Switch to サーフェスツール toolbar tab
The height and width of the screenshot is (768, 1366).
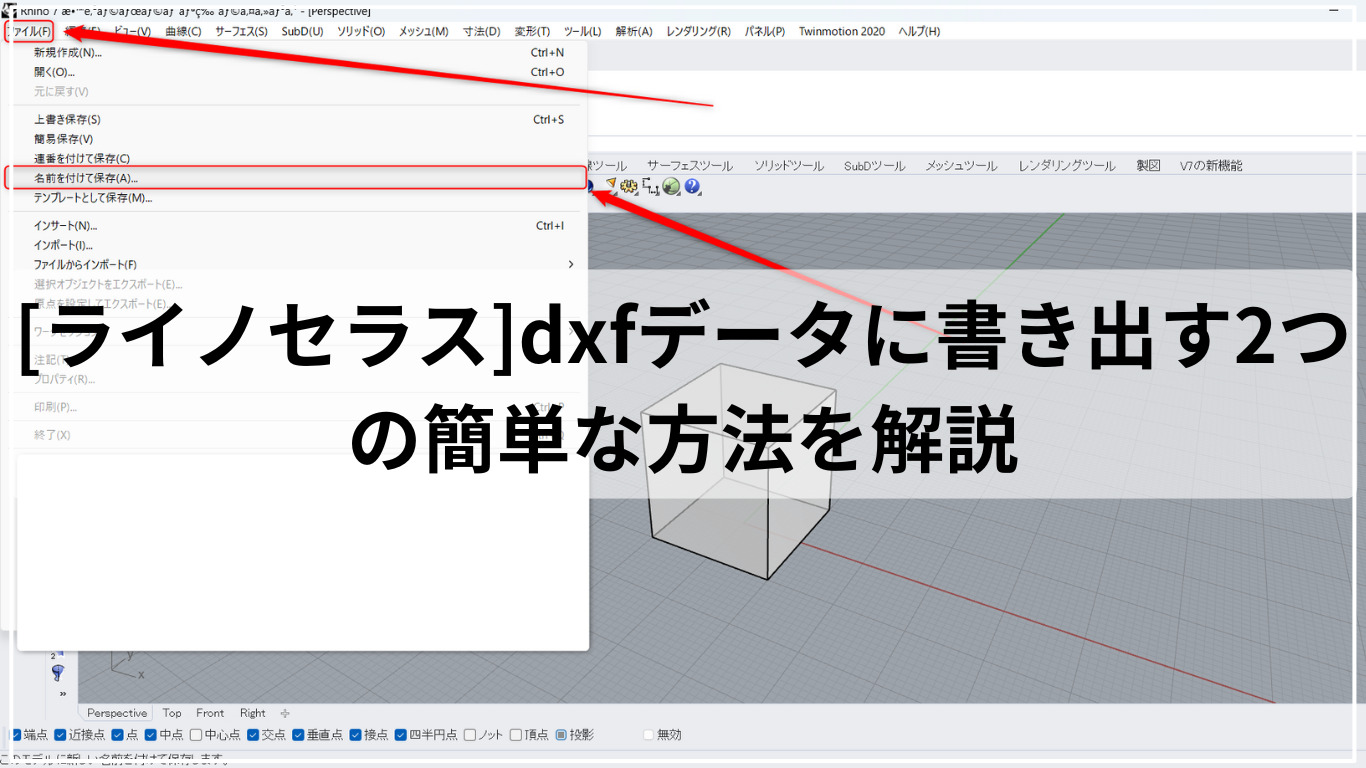(x=690, y=166)
